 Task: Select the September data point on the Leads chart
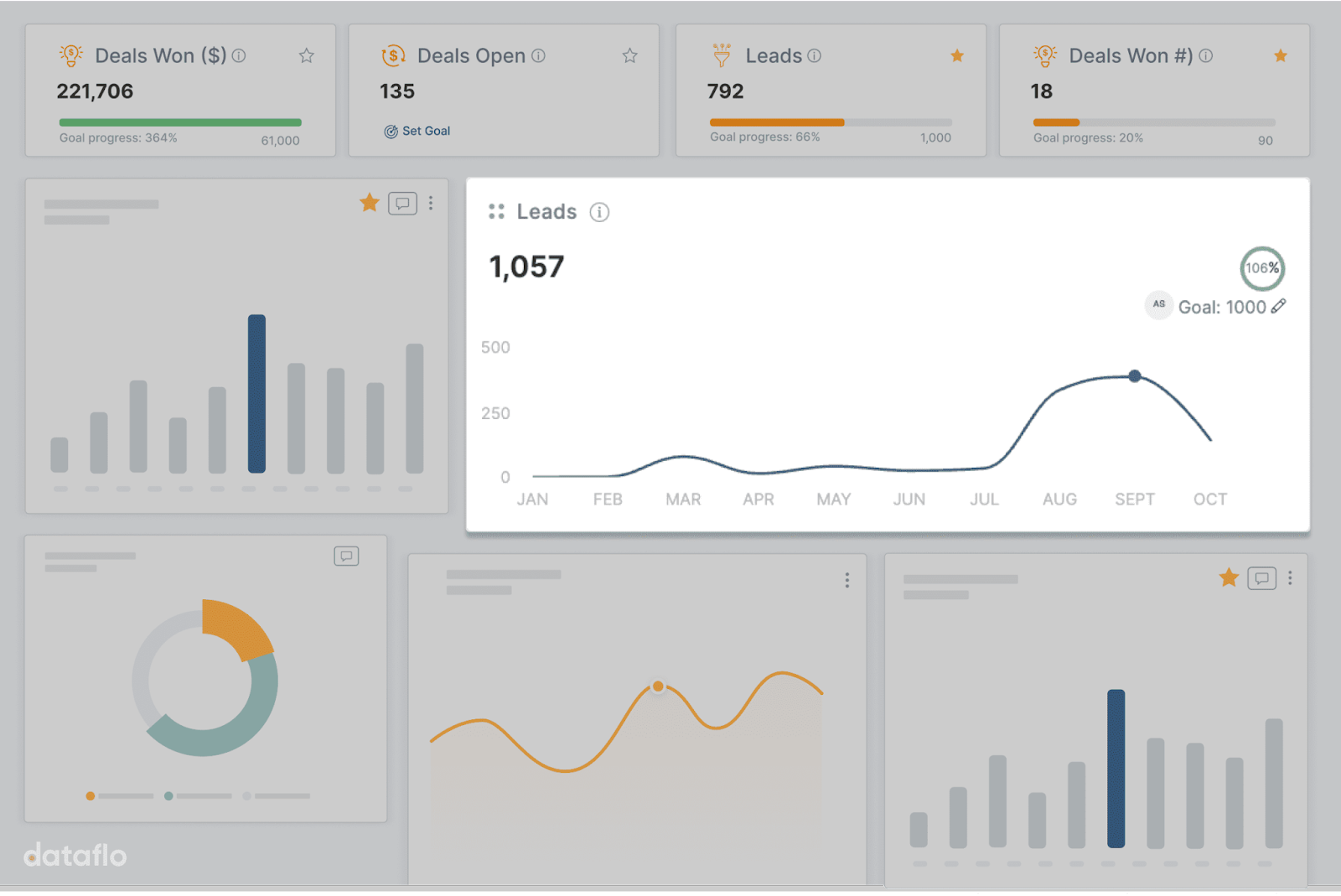click(1135, 376)
